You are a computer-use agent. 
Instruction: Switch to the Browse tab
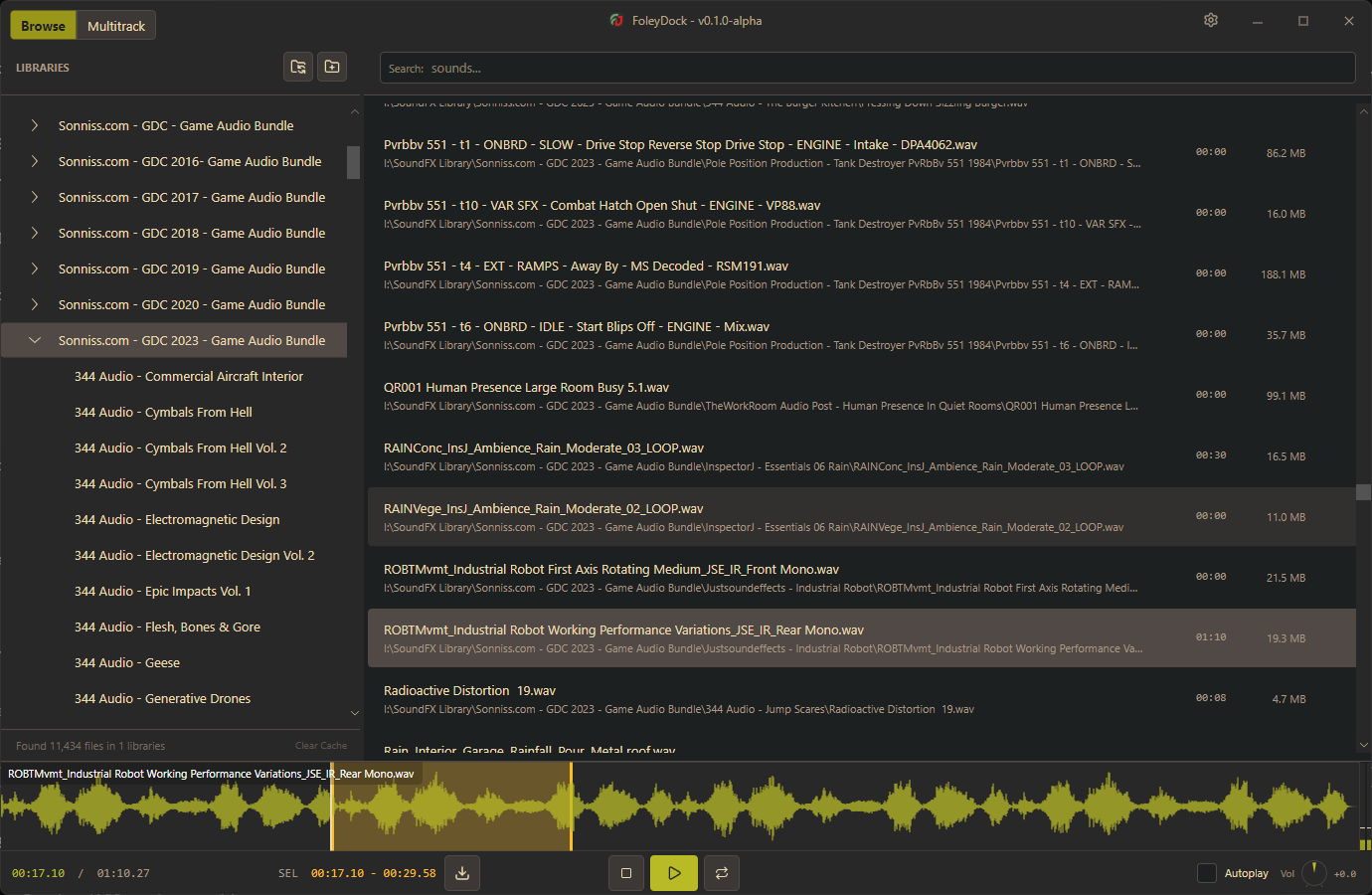click(43, 26)
